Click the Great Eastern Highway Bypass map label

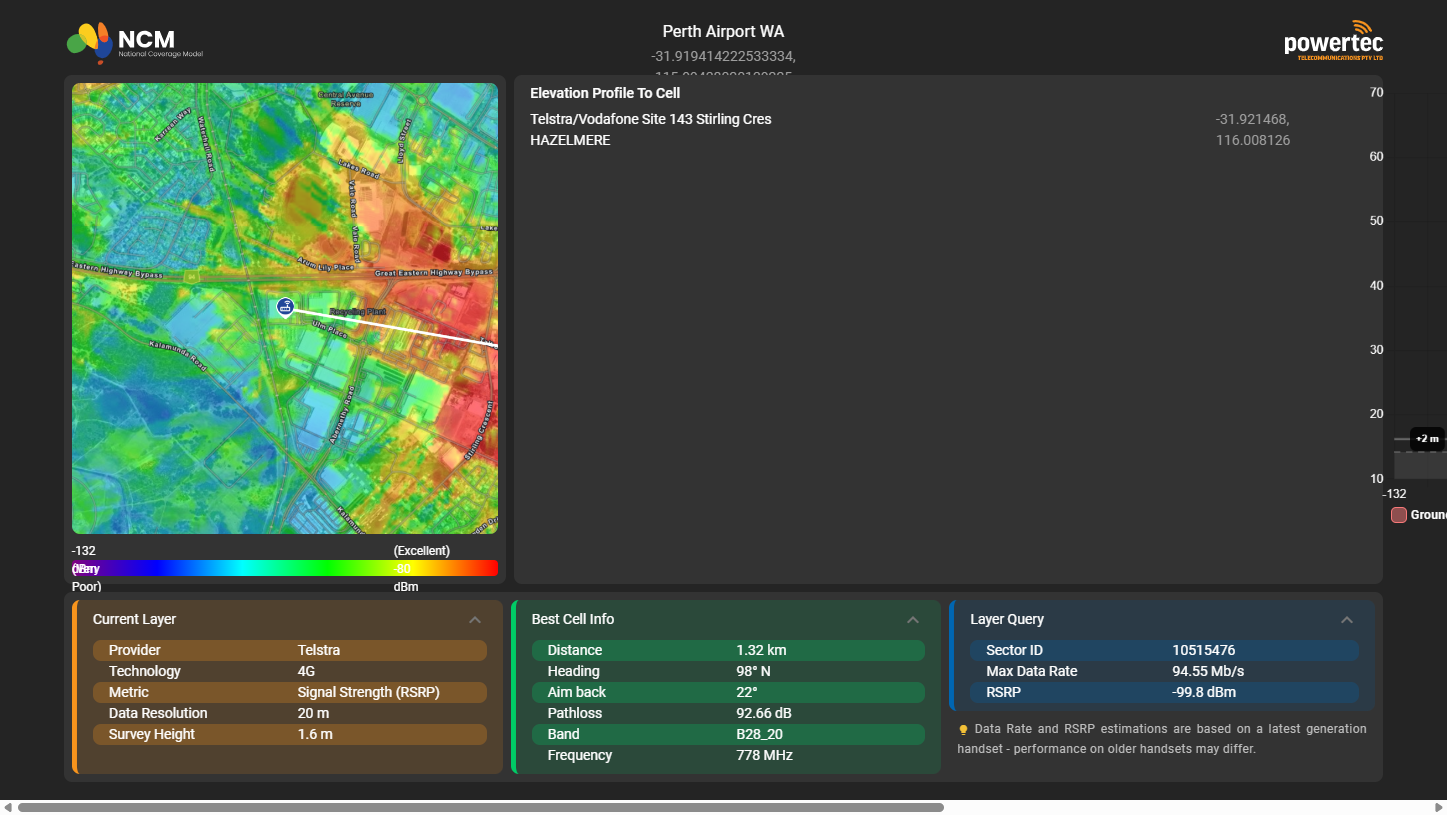click(x=435, y=272)
